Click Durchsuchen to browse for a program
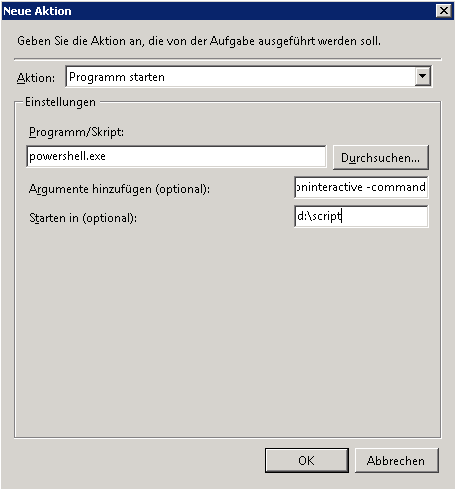 pyautogui.click(x=381, y=157)
